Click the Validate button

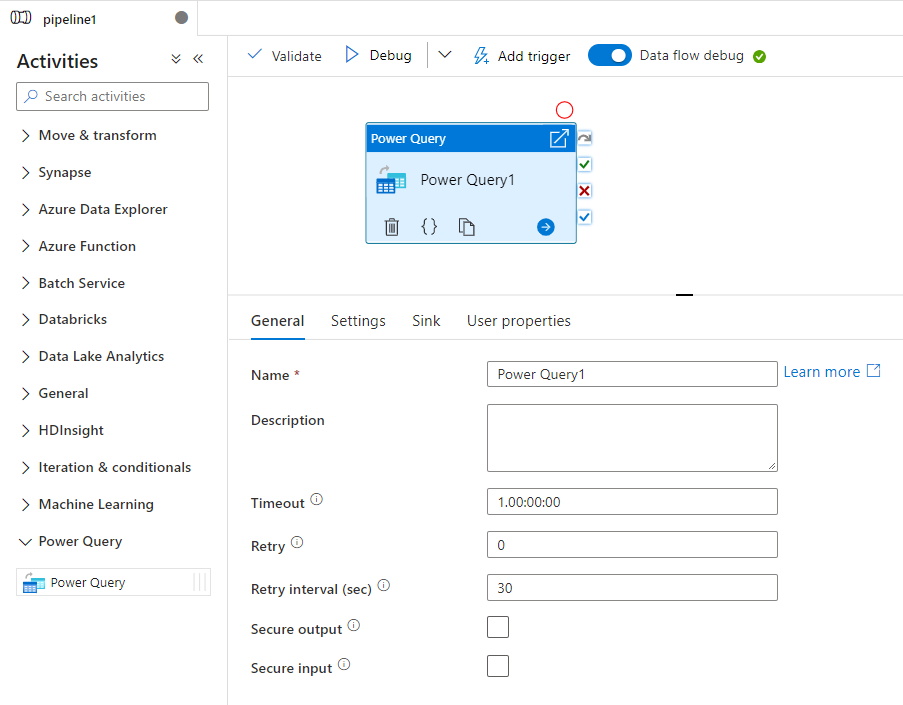[284, 56]
